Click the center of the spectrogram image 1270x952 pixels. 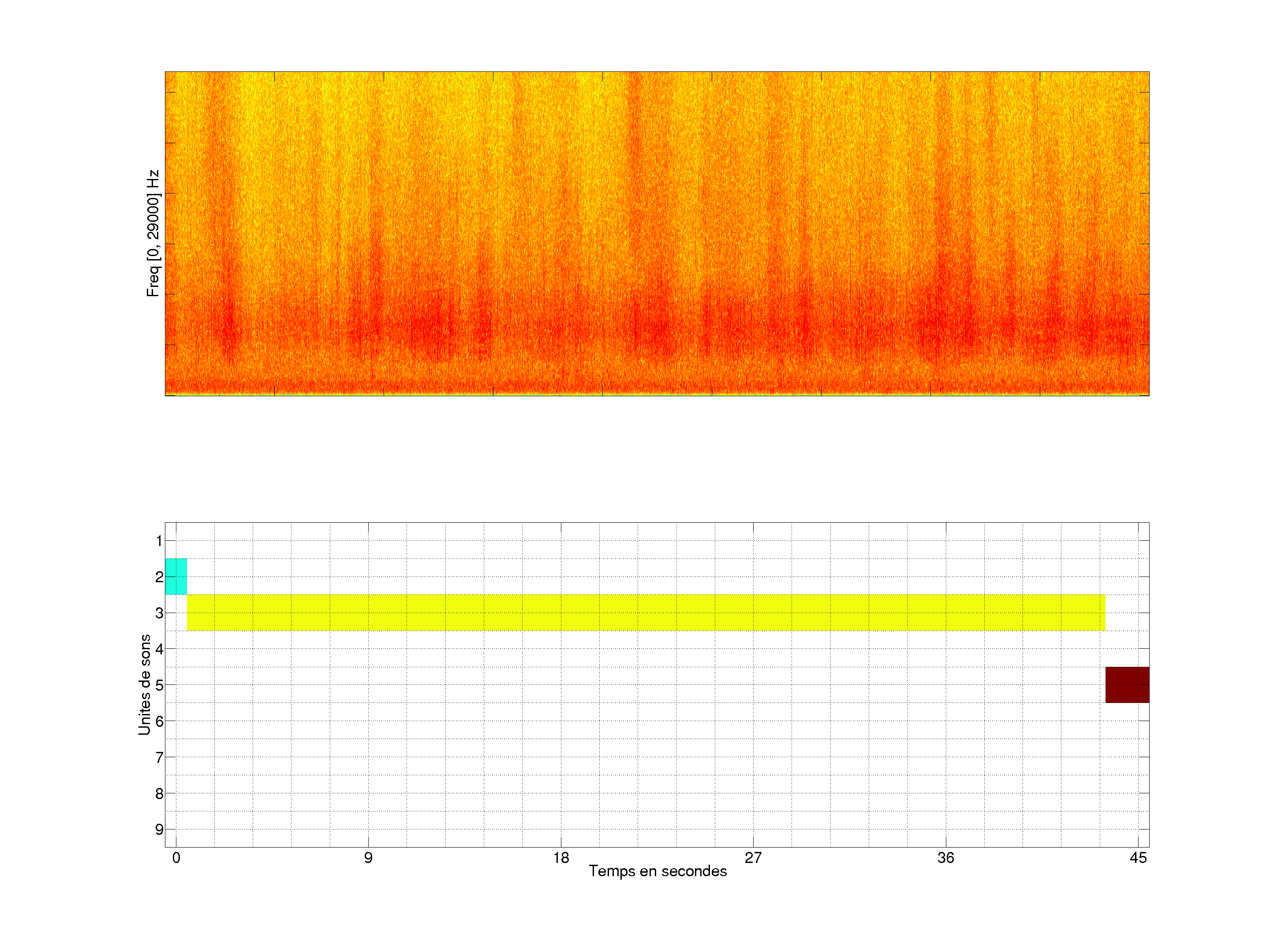(x=657, y=234)
